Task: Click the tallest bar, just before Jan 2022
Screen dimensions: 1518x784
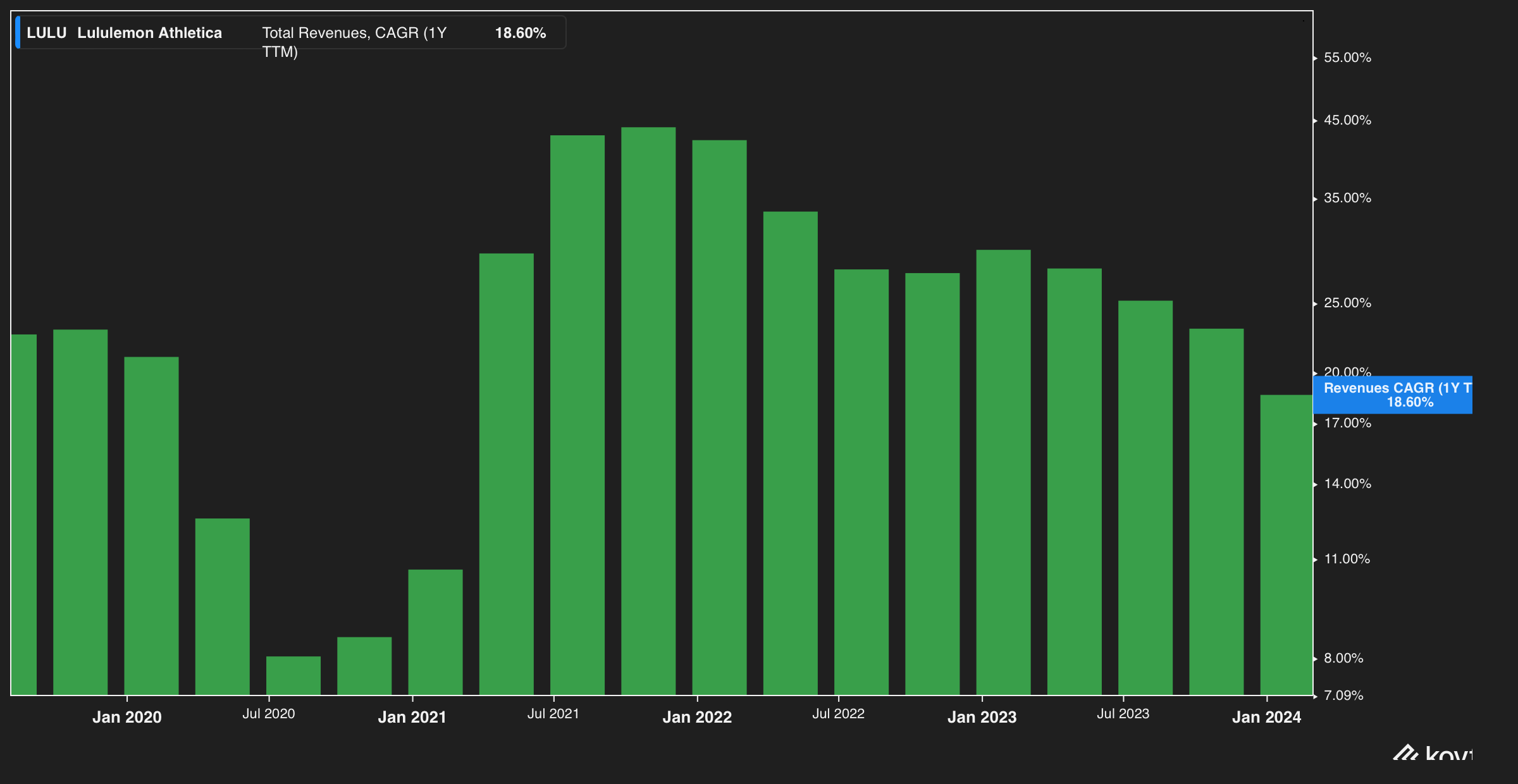Action: coord(648,411)
